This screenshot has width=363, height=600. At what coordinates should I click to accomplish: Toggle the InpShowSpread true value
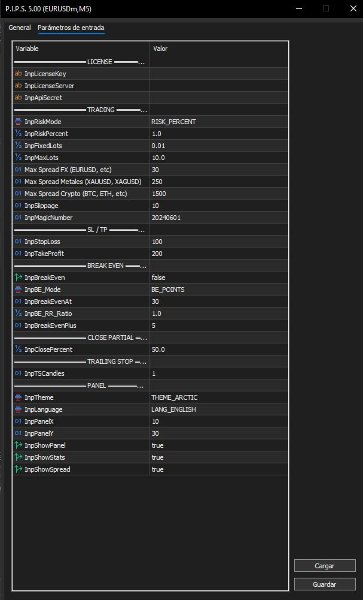pyautogui.click(x=218, y=470)
